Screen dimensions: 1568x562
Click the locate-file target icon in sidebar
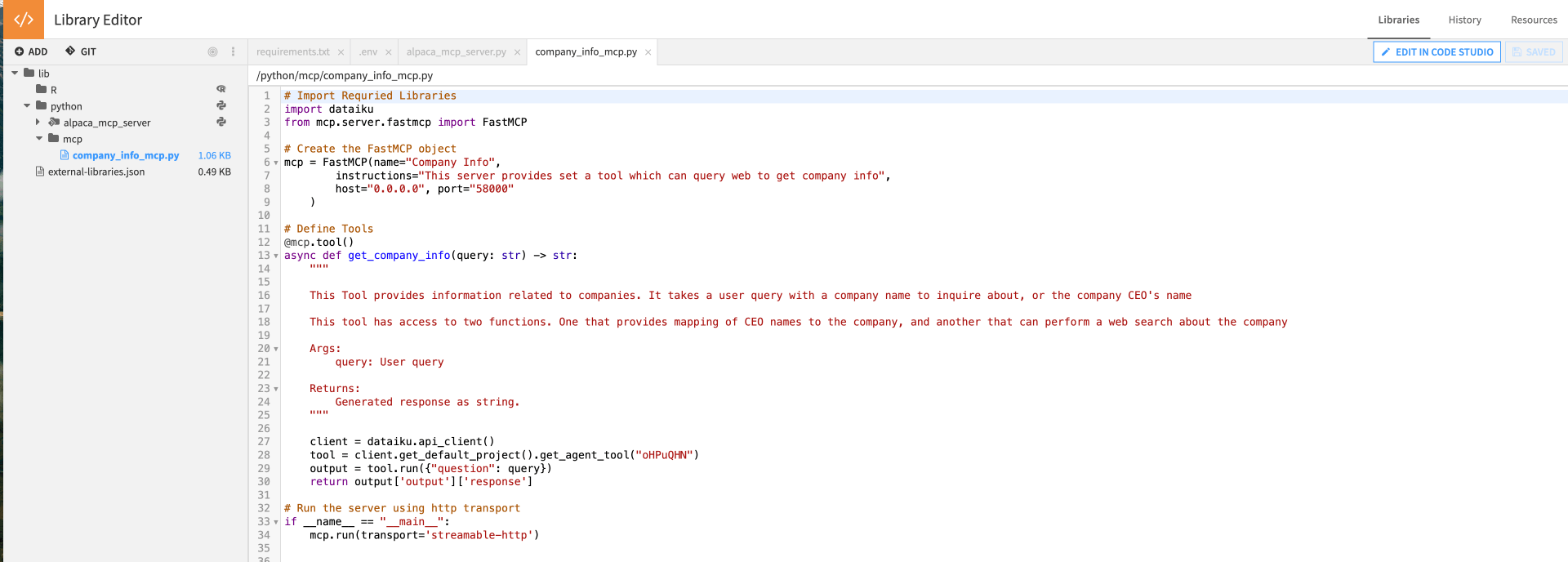212,51
